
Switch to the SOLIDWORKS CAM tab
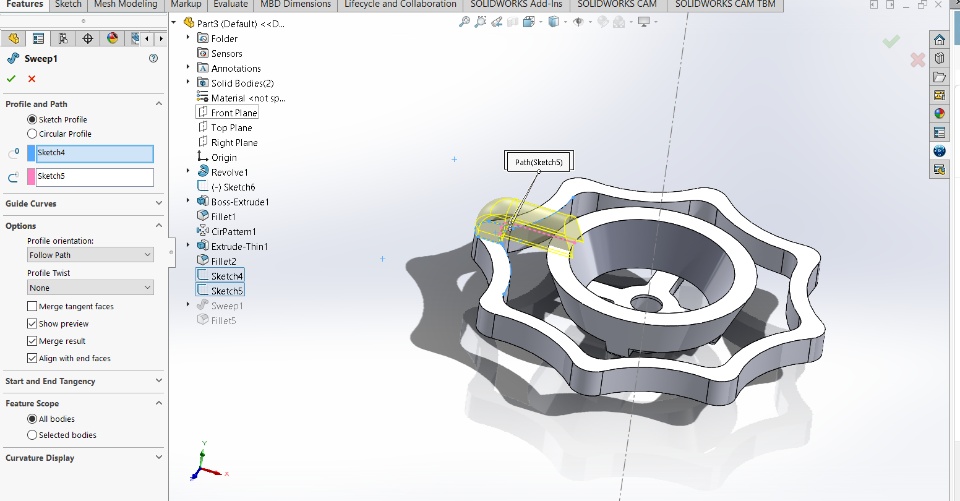[x=617, y=4]
